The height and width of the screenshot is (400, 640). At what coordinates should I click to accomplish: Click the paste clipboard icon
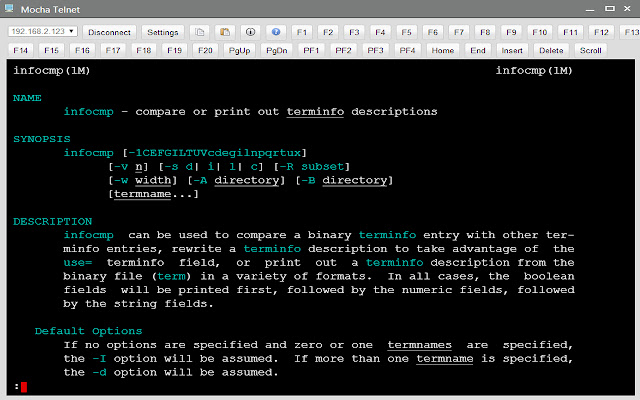click(225, 32)
